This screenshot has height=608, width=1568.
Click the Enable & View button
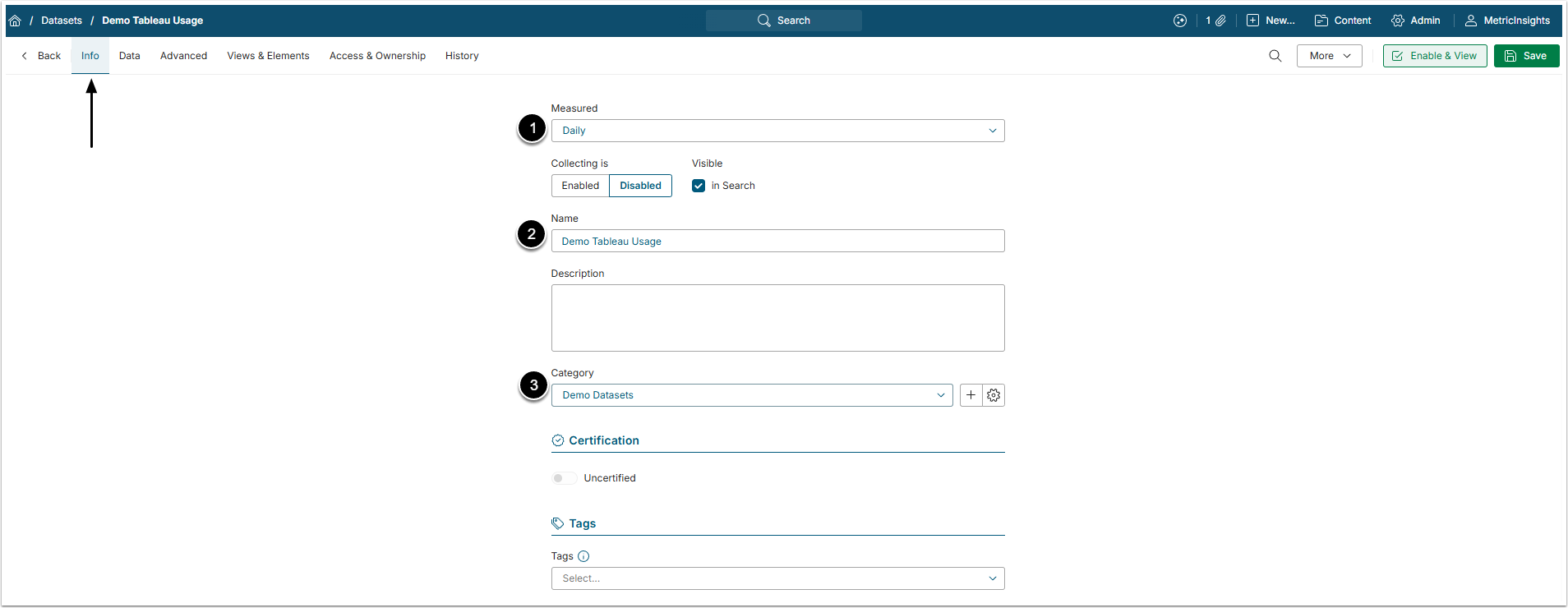(1434, 56)
